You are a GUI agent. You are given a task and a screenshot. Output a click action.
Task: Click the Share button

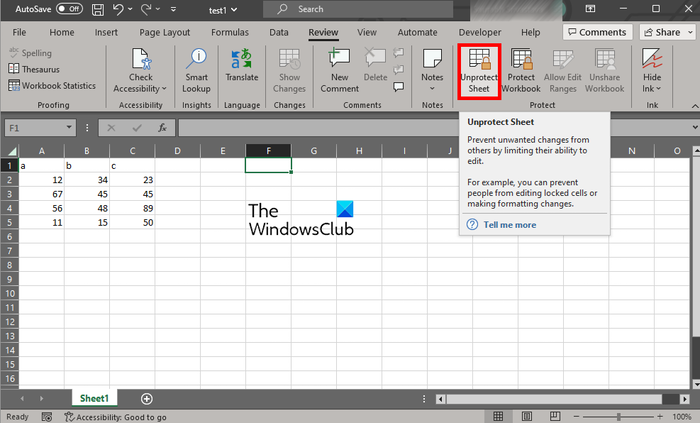(x=665, y=32)
